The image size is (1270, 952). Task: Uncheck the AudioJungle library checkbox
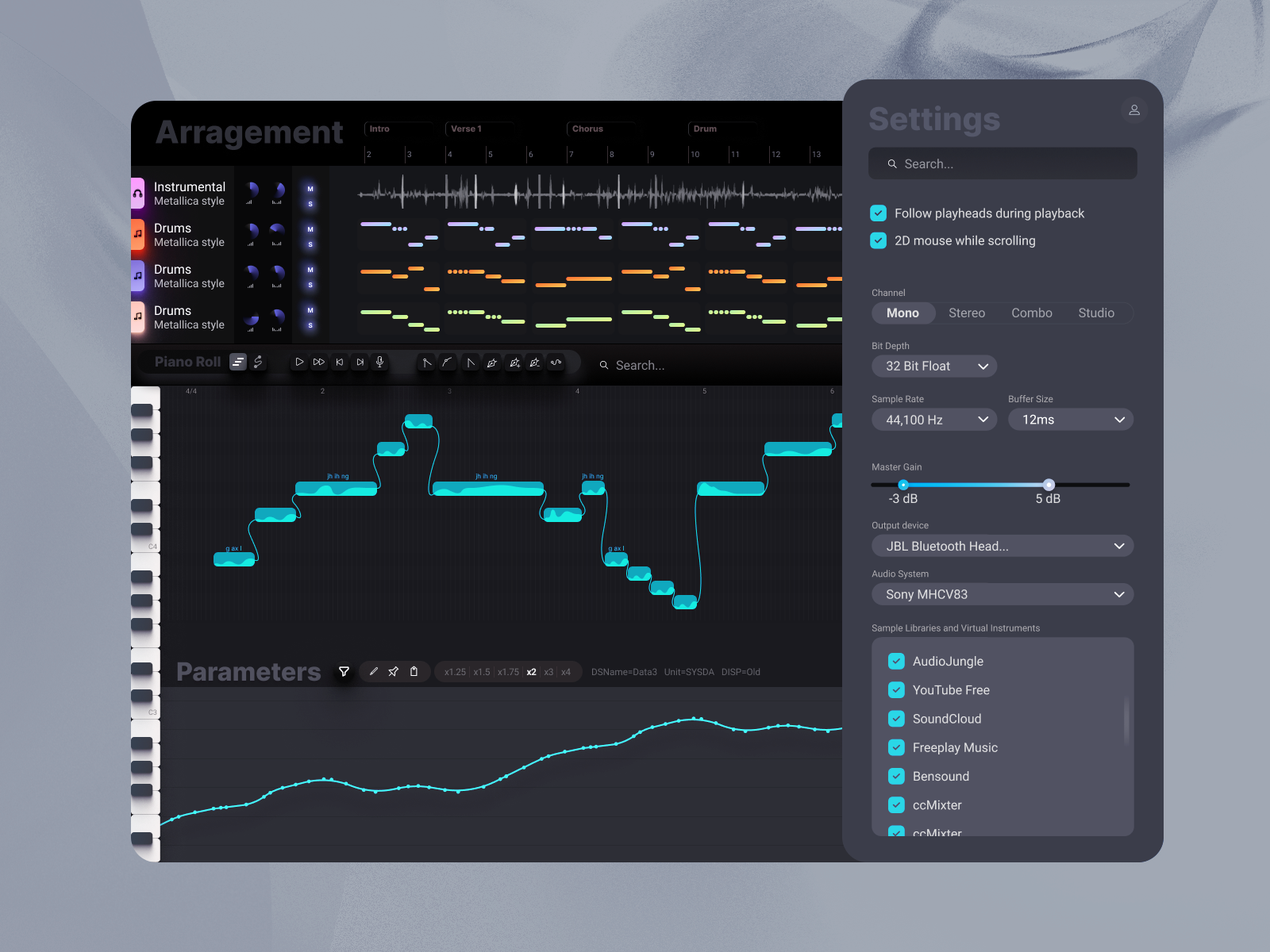click(x=896, y=661)
